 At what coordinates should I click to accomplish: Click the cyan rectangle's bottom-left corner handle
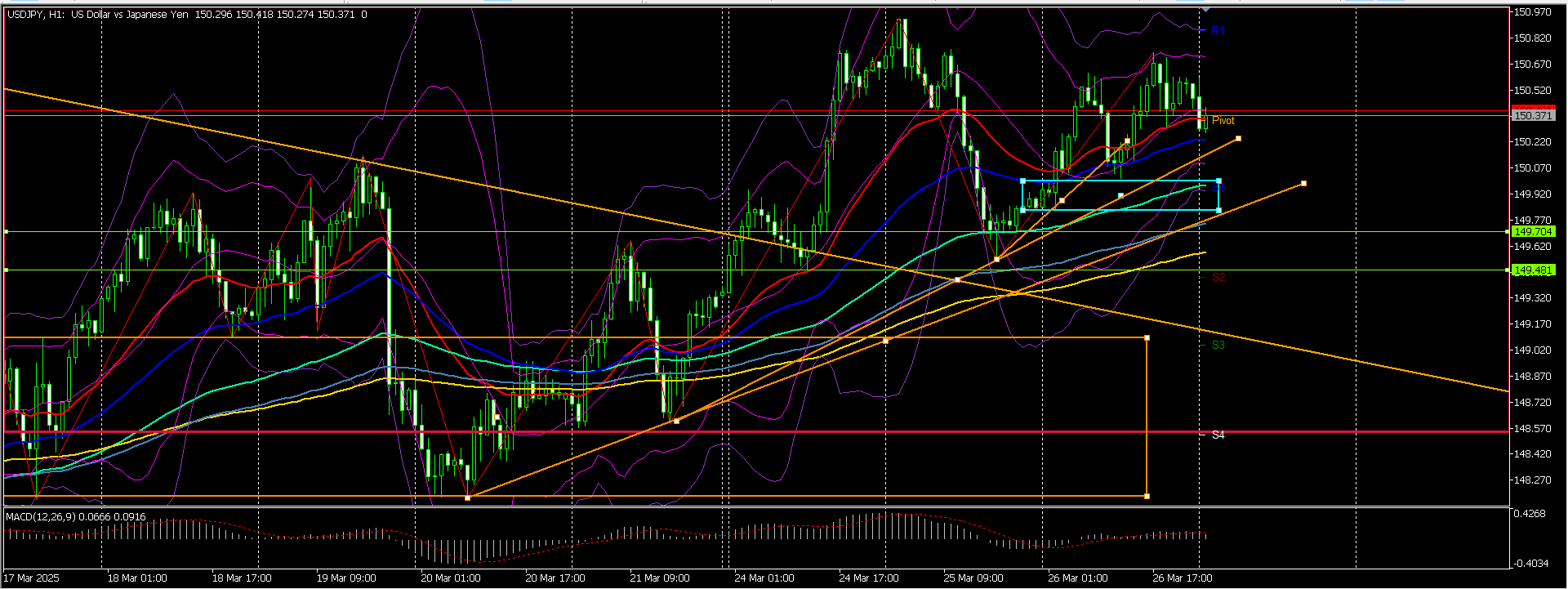(1023, 210)
